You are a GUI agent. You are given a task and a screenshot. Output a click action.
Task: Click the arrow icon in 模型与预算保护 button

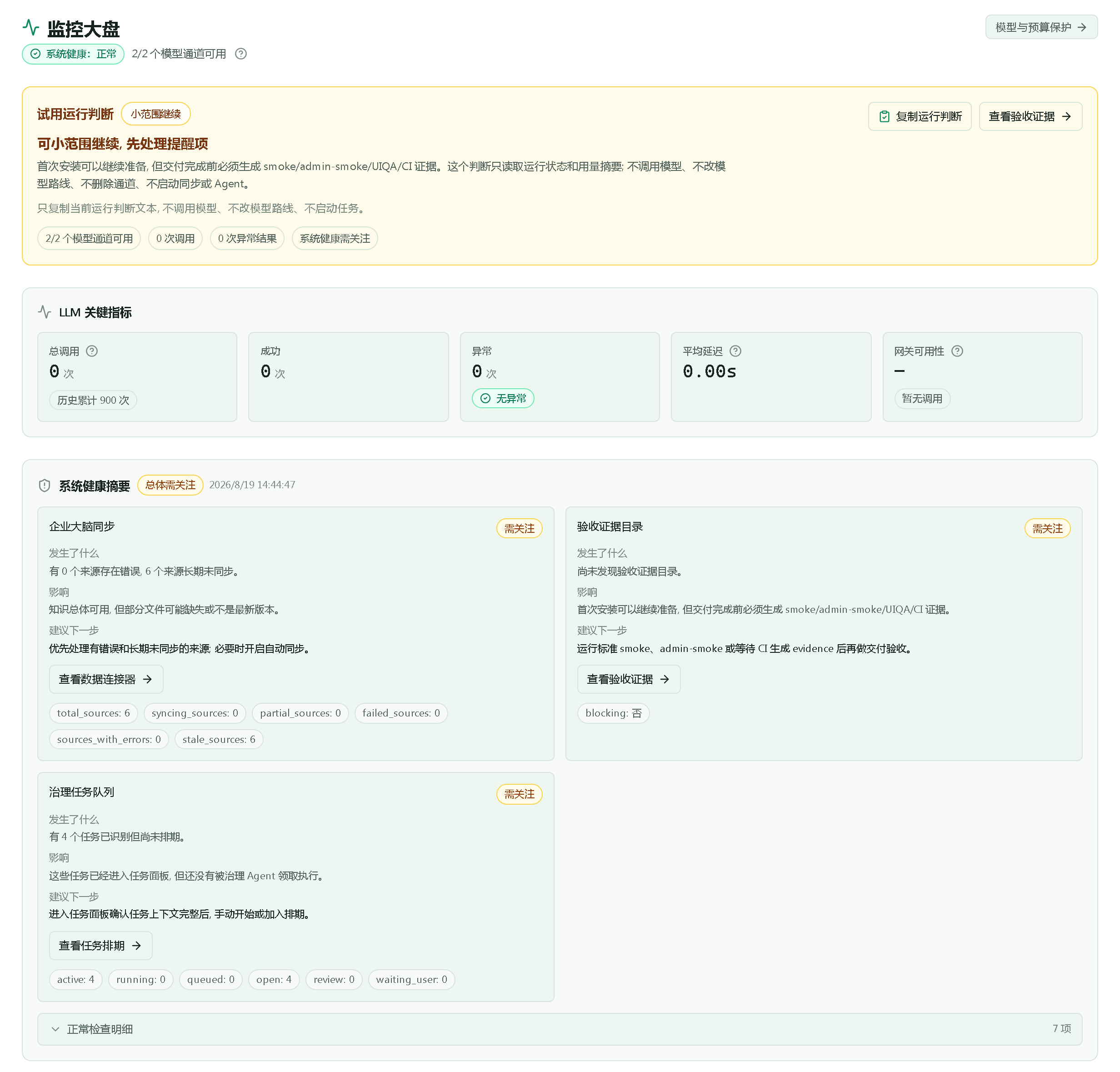tap(1082, 27)
